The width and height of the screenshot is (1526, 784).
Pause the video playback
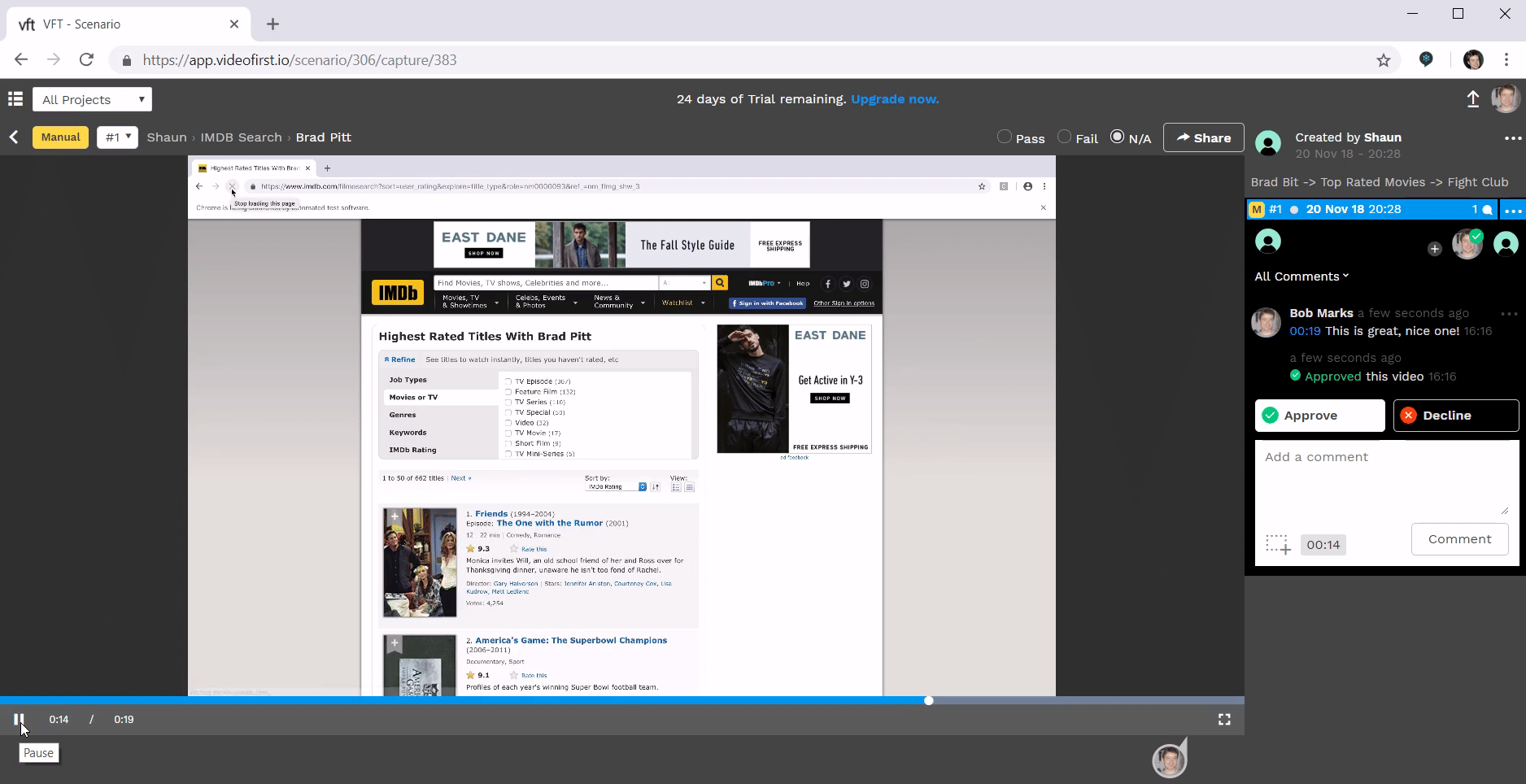[x=19, y=719]
